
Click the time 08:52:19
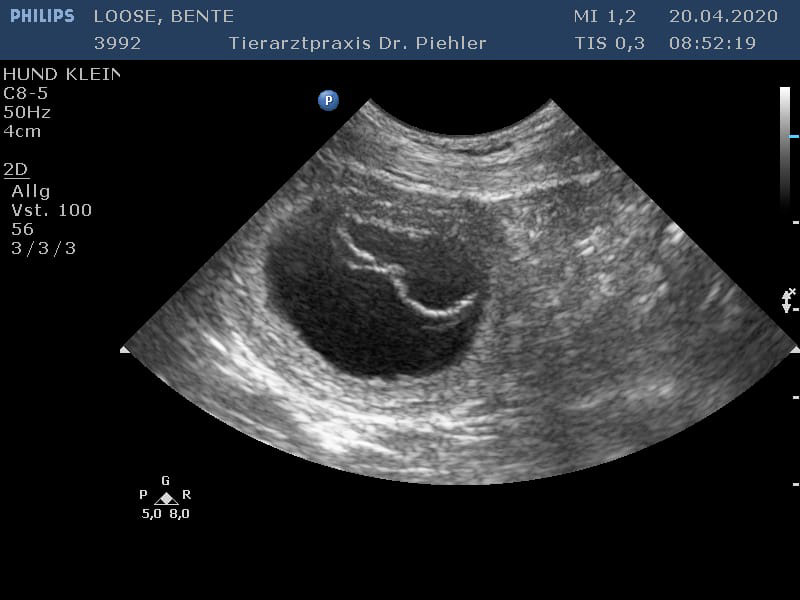click(x=712, y=43)
